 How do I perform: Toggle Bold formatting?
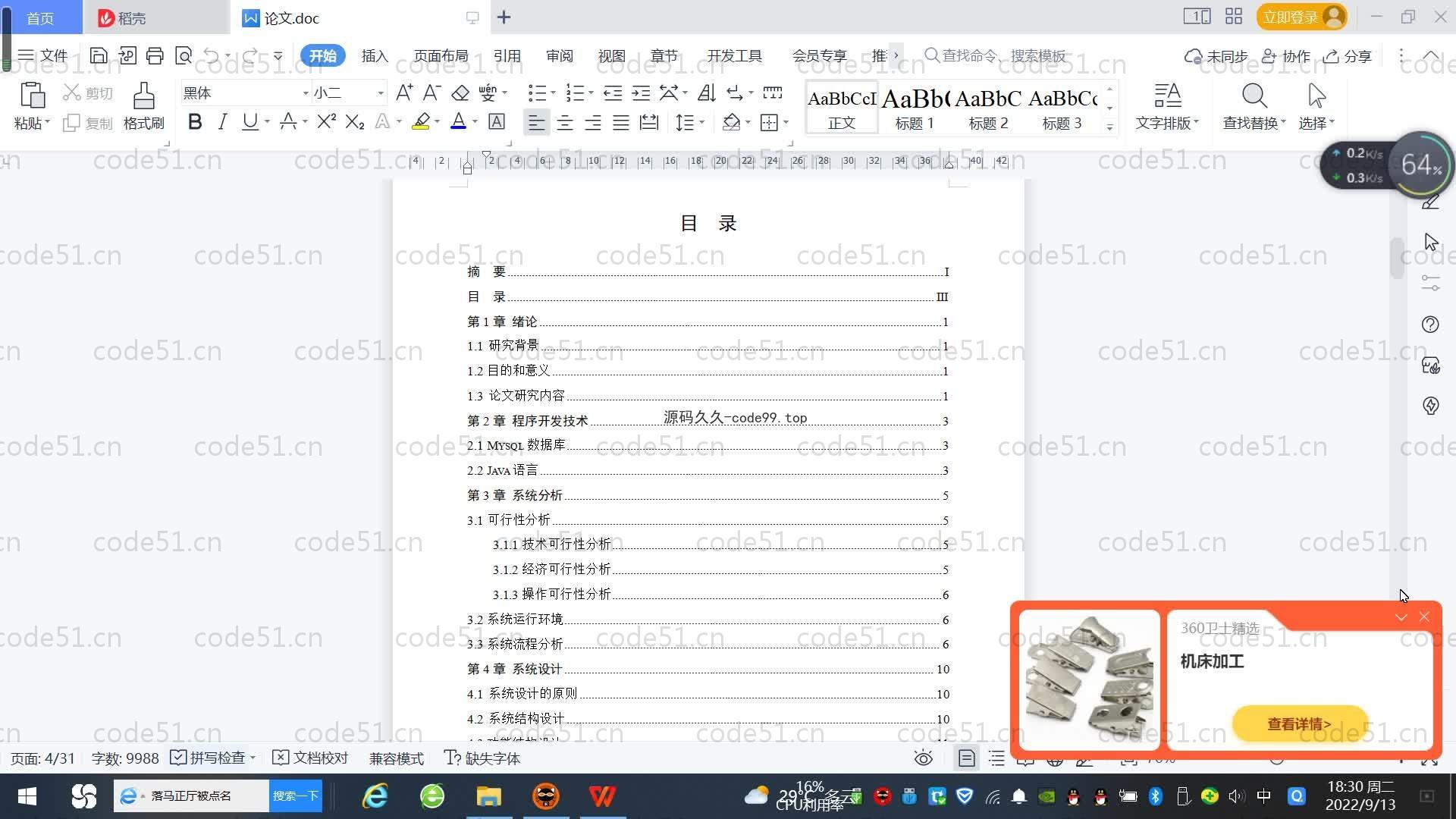(x=195, y=121)
